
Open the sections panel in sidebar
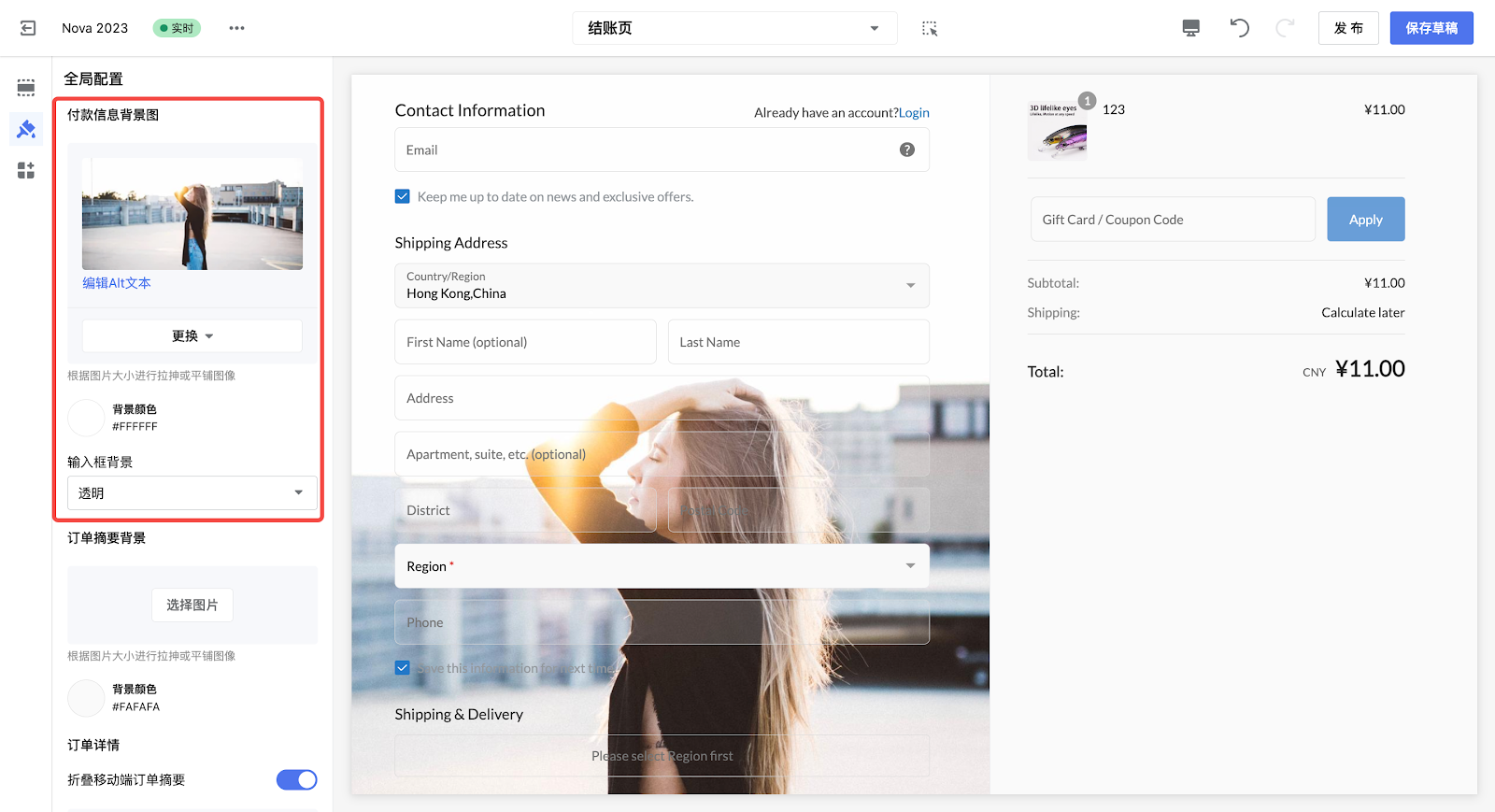(x=26, y=88)
